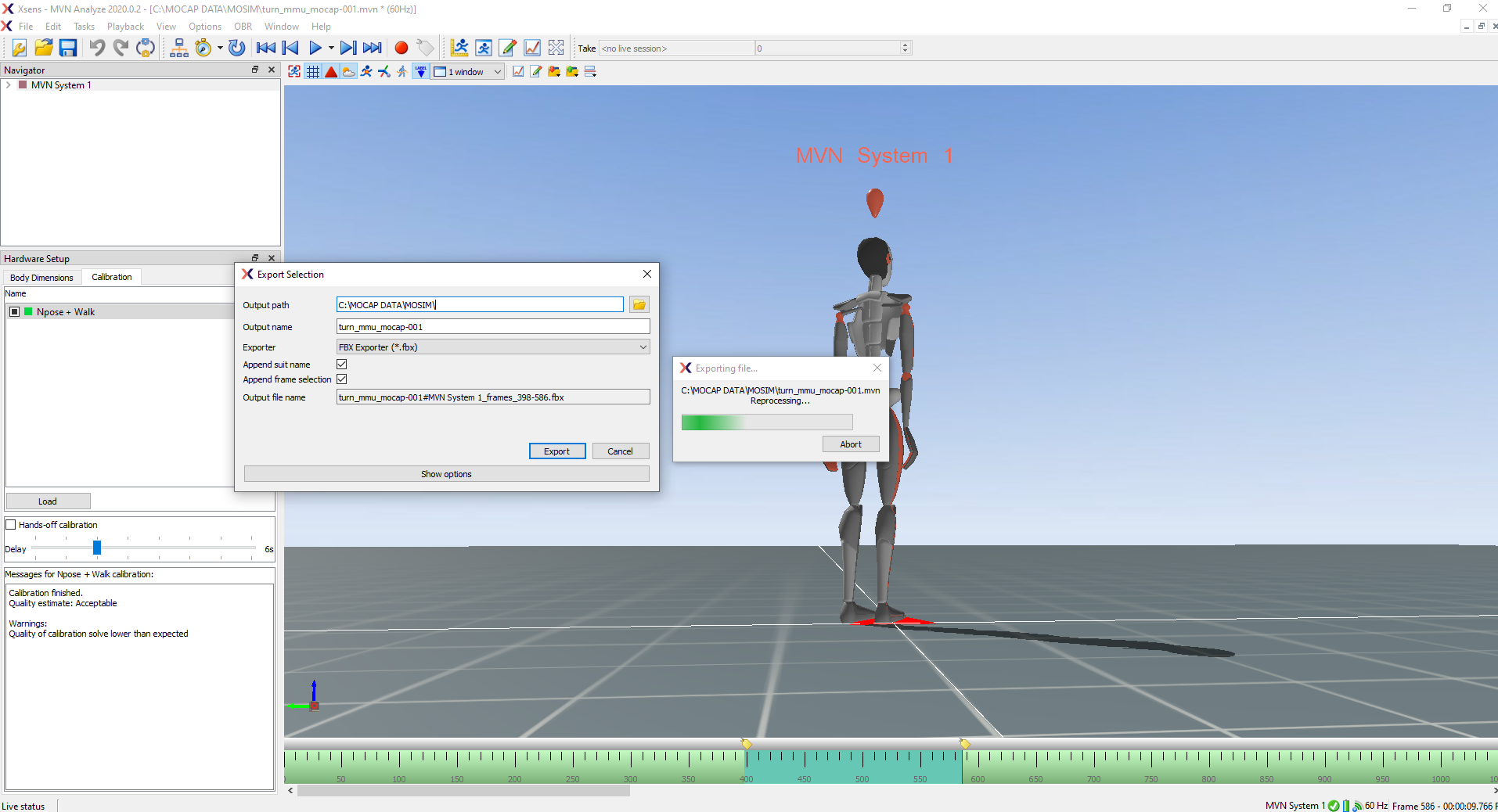The image size is (1498, 812).
Task: Open the Tasks menu
Action: click(84, 27)
